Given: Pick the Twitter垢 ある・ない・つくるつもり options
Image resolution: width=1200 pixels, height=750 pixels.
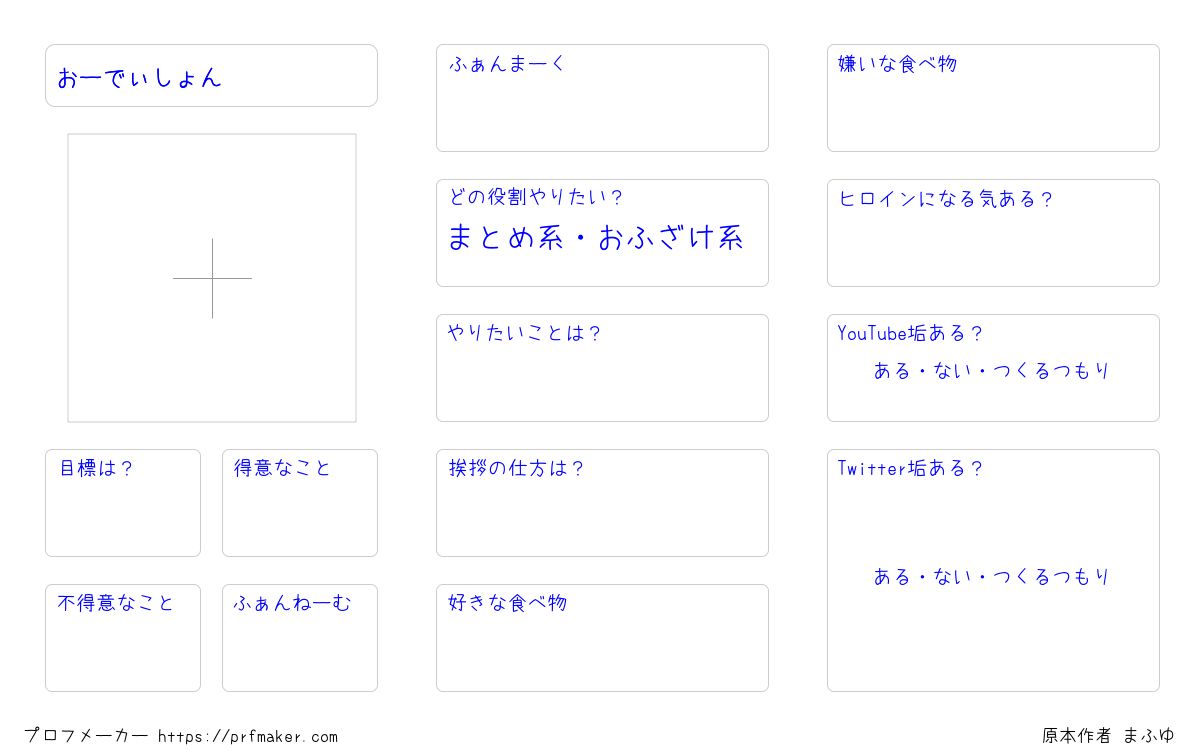Looking at the screenshot, I should pyautogui.click(x=992, y=577).
